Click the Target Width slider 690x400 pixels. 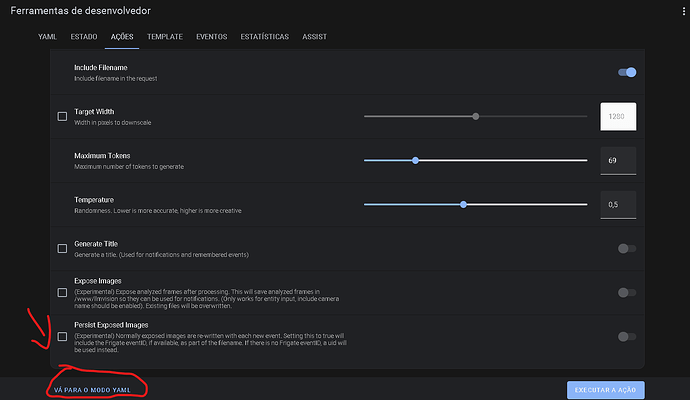475,116
